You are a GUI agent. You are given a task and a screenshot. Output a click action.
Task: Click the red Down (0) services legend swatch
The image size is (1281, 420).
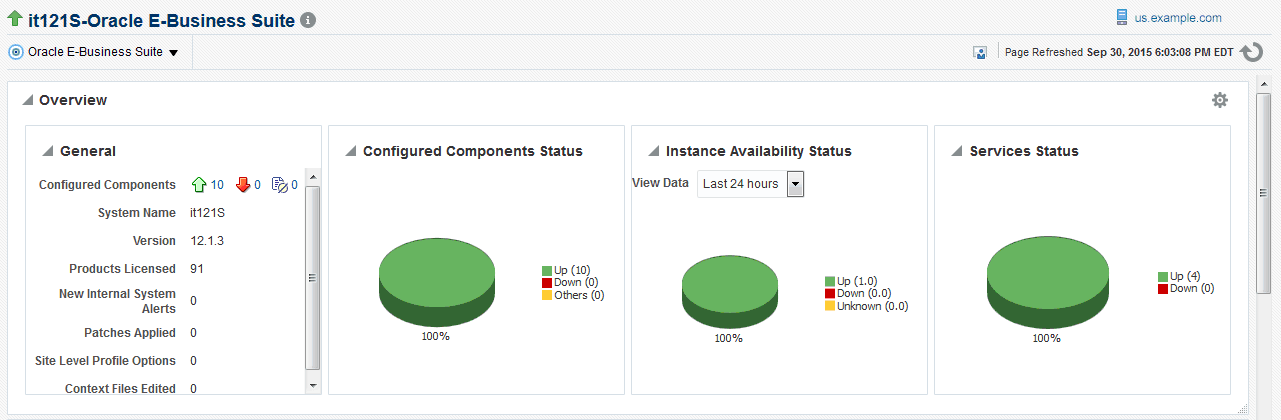[1163, 289]
